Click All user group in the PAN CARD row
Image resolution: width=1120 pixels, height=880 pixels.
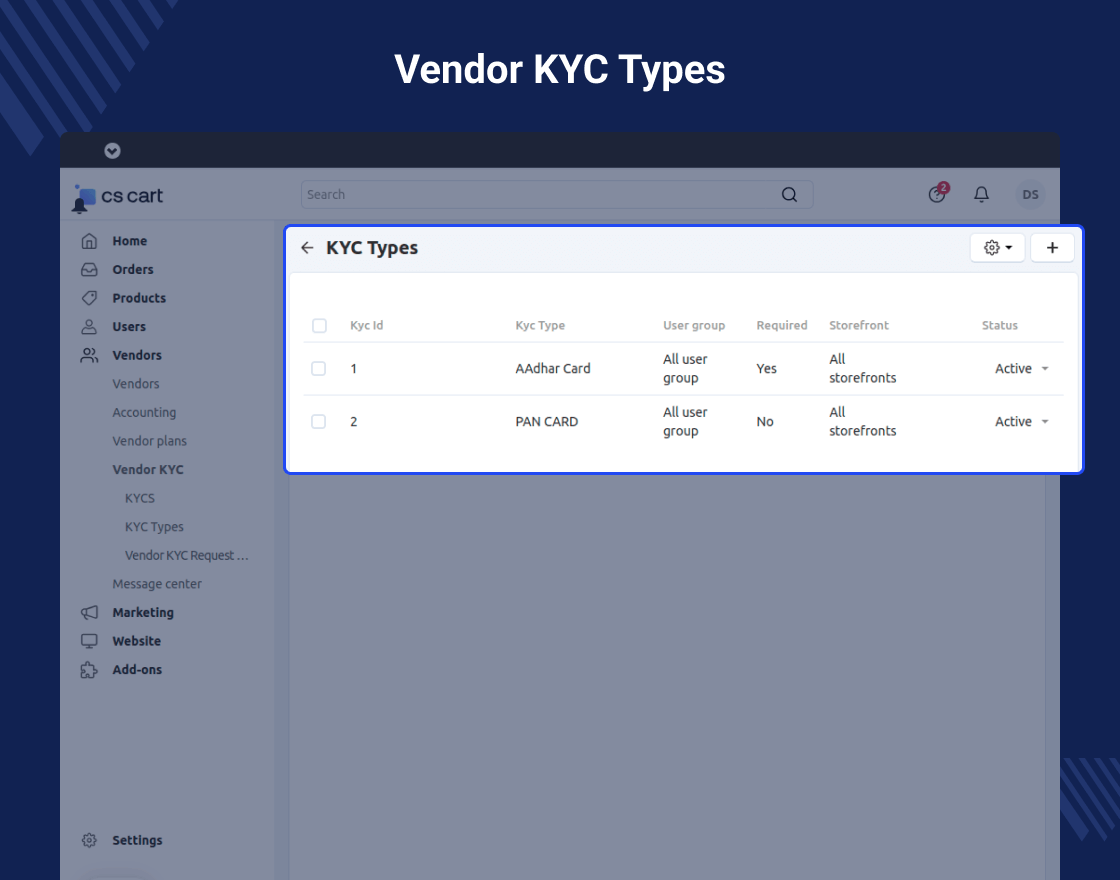[x=685, y=421]
